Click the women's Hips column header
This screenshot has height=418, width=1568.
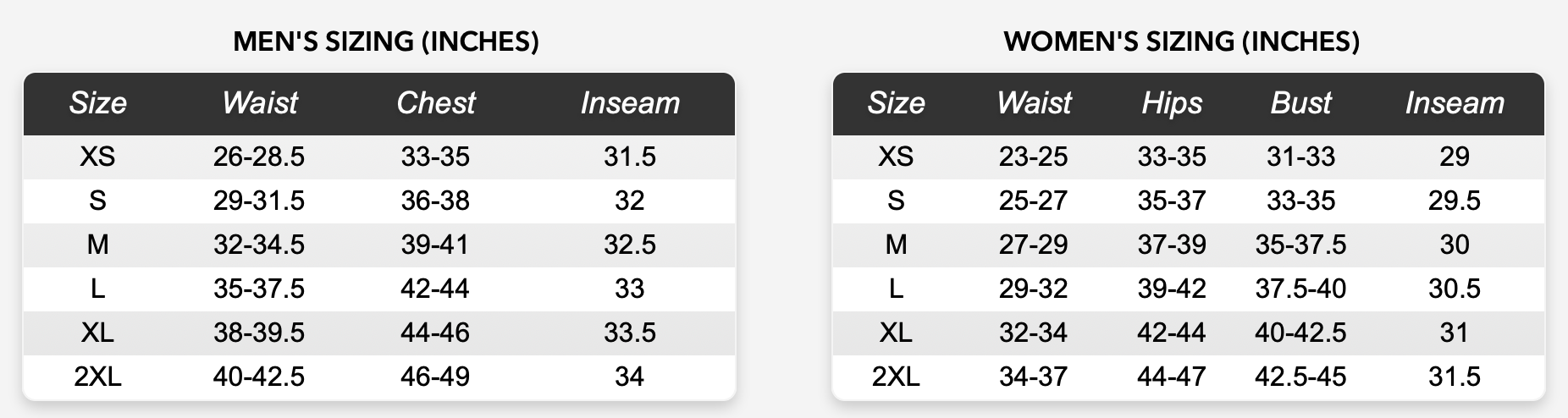pos(1172,103)
